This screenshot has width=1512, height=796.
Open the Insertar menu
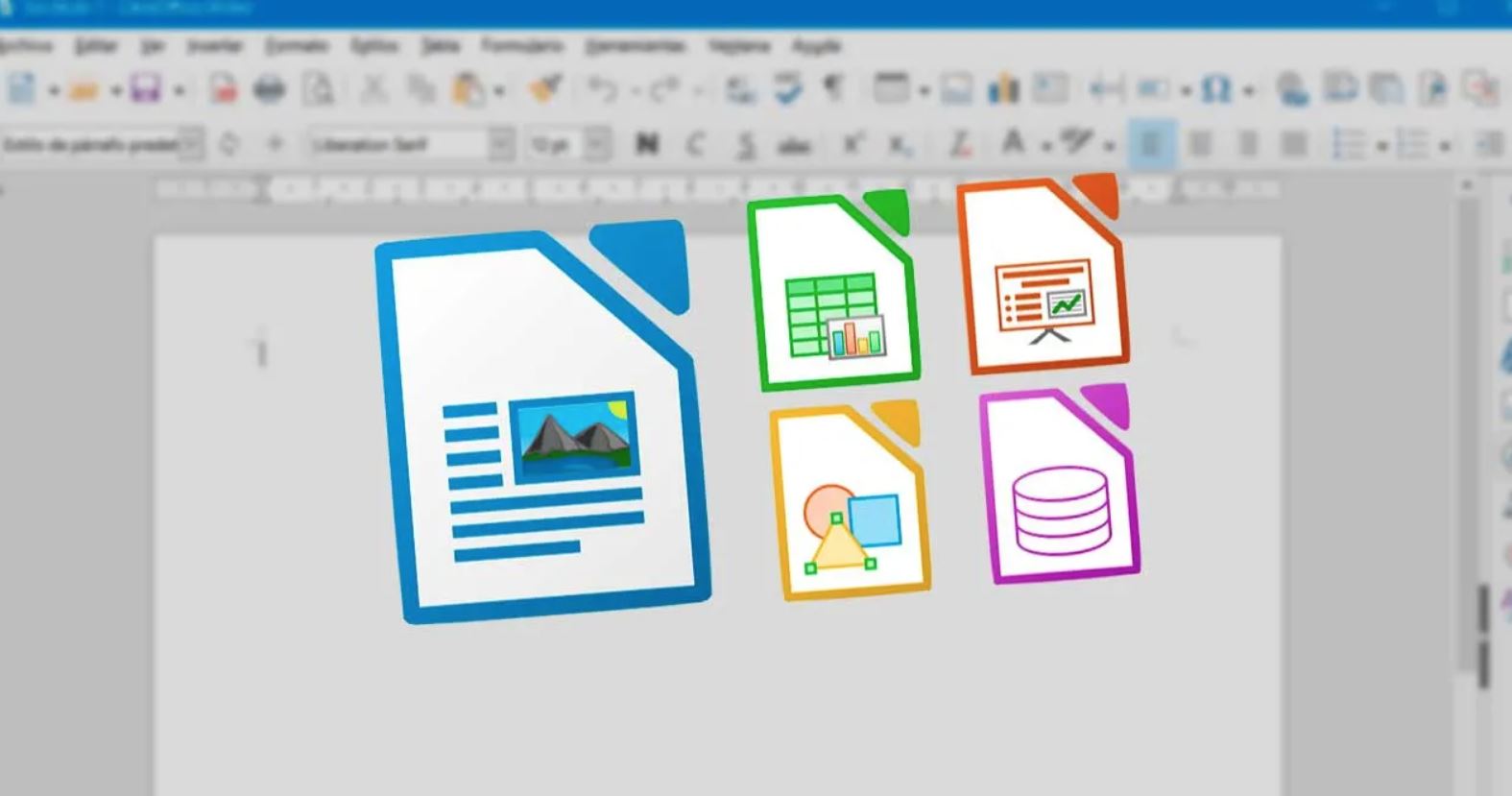(214, 45)
